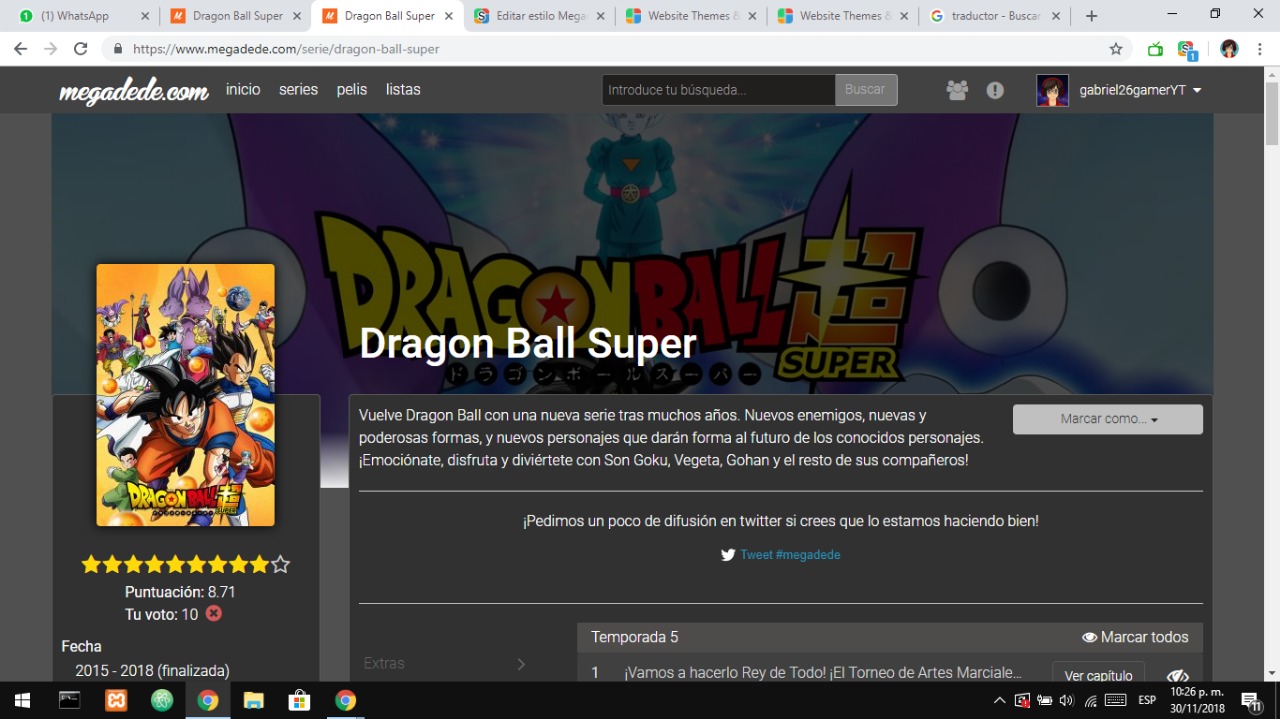This screenshot has width=1280, height=719.
Task: Rate using the empty tenth star
Action: 281,564
